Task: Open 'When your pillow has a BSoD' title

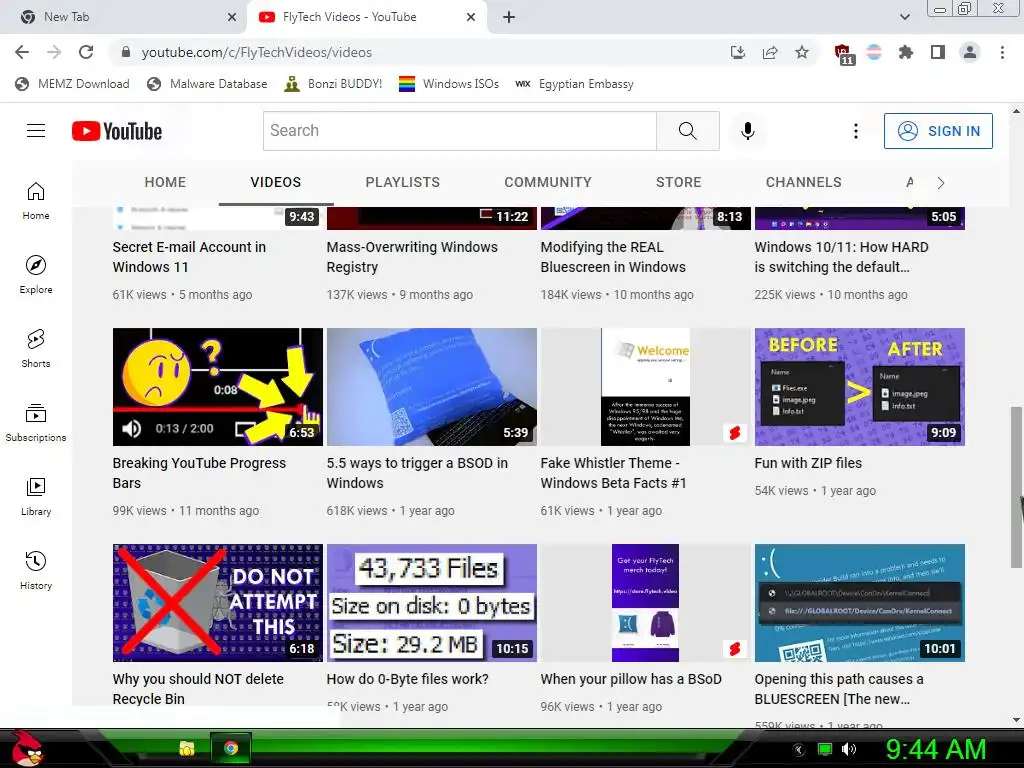Action: pos(631,679)
